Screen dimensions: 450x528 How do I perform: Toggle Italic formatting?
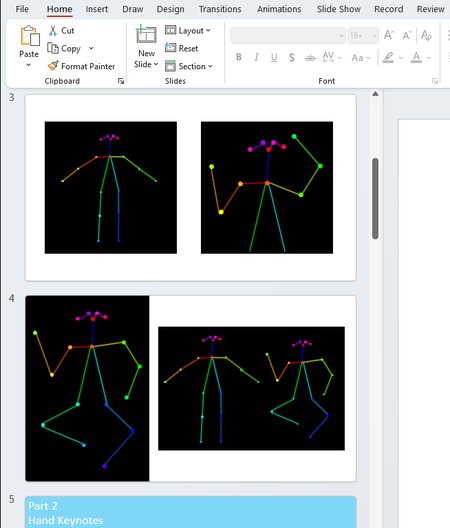256,57
